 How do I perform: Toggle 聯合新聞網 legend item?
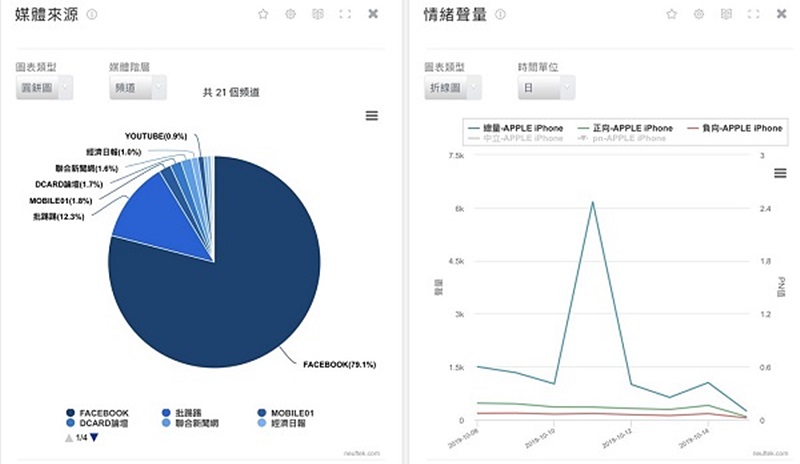pyautogui.click(x=190, y=423)
